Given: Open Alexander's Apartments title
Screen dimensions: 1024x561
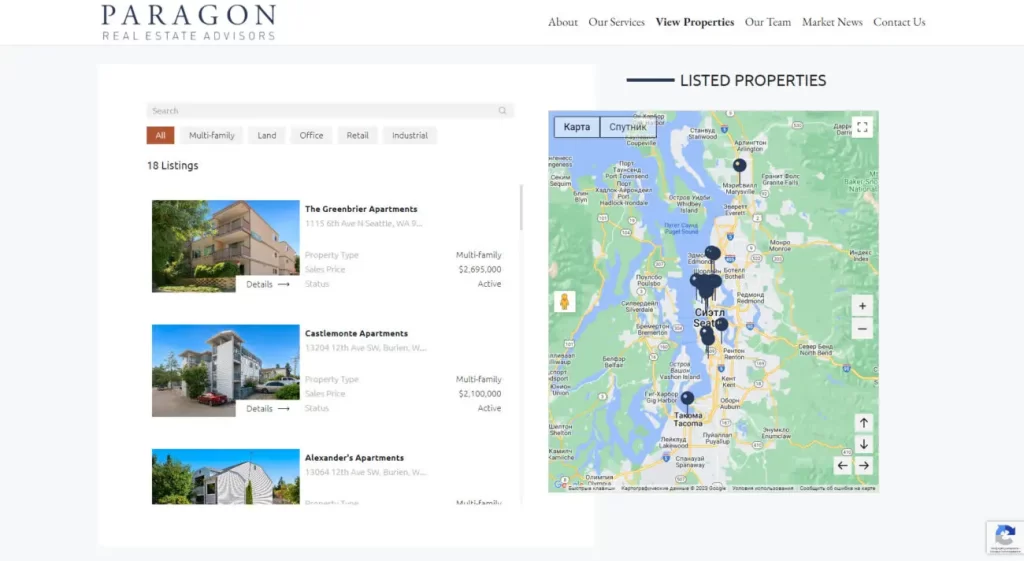Looking at the screenshot, I should (354, 458).
